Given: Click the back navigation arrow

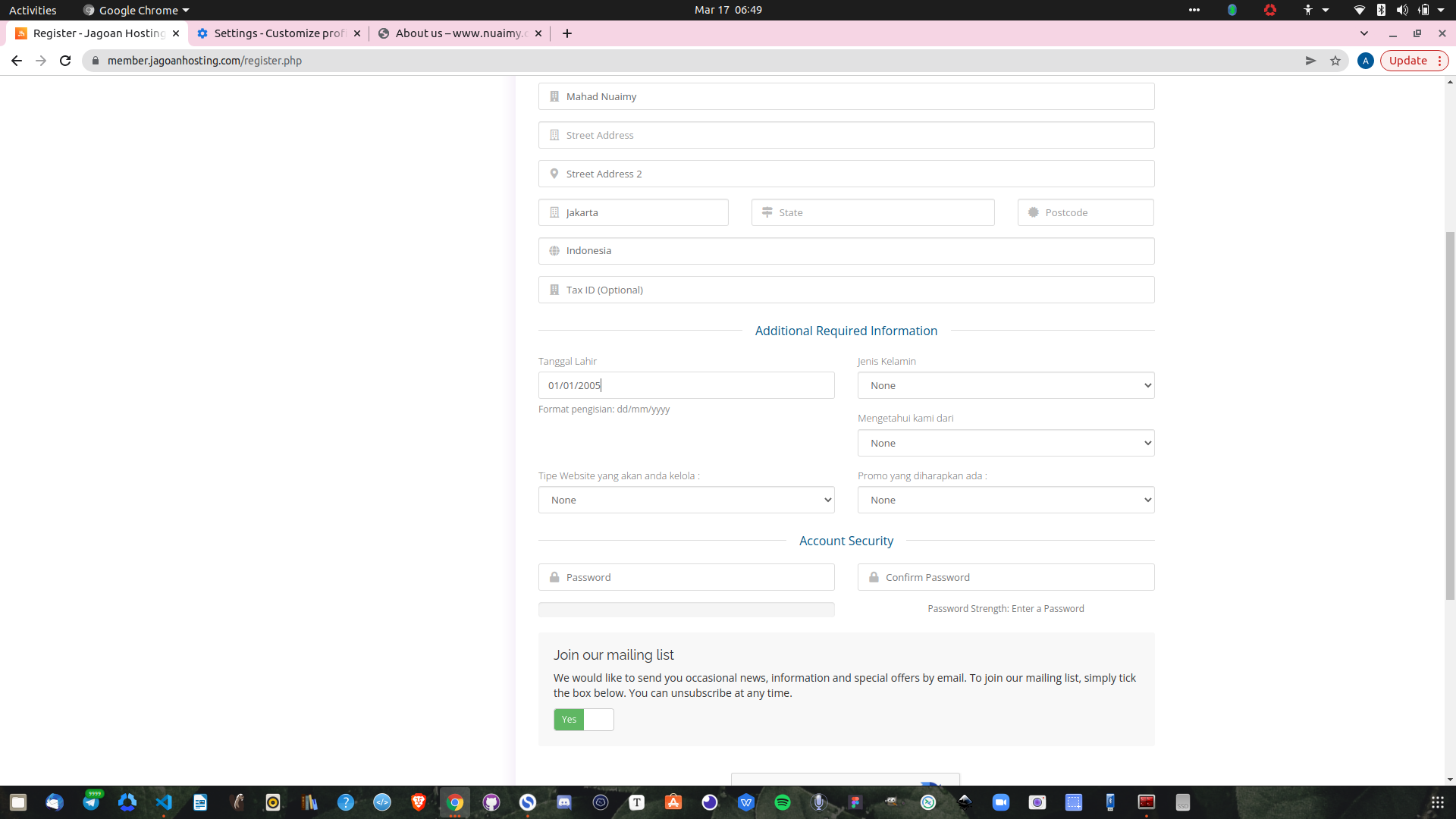Looking at the screenshot, I should [17, 61].
